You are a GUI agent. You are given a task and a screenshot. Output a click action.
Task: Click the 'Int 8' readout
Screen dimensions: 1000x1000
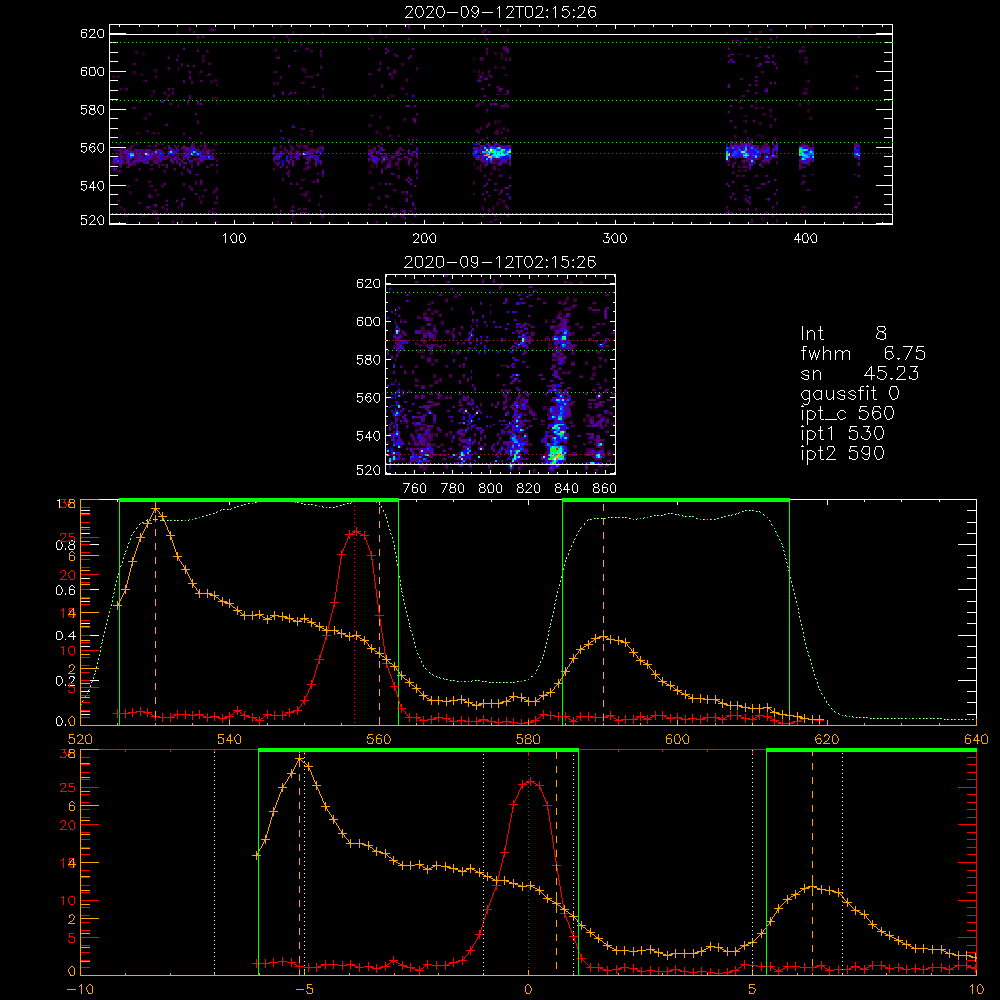(x=843, y=334)
